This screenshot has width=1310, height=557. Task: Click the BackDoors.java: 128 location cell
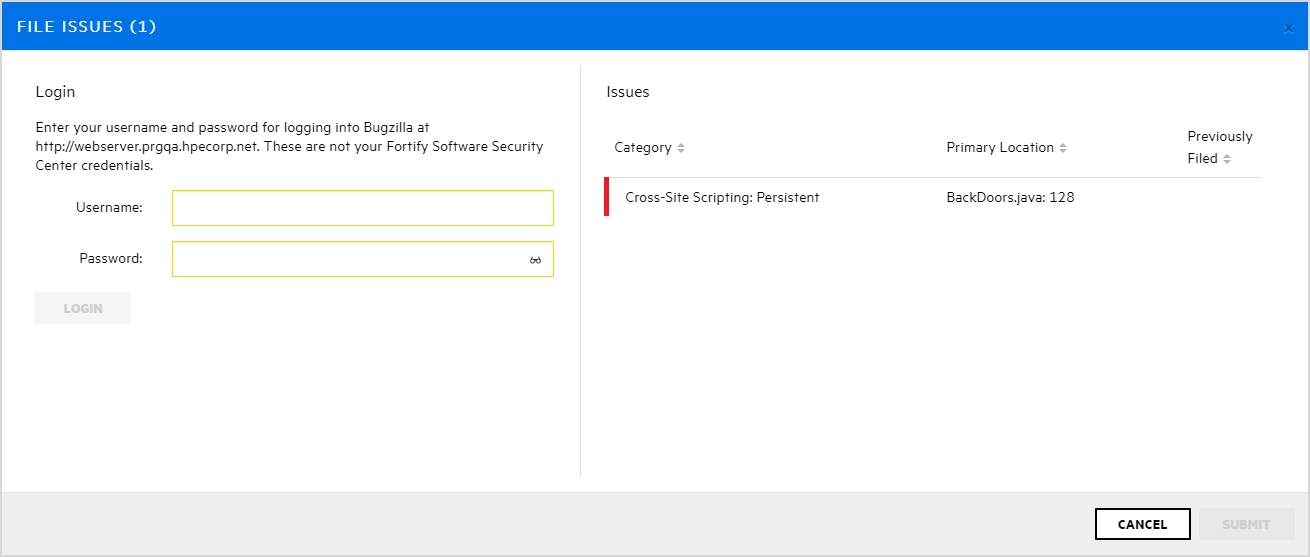pos(1010,198)
